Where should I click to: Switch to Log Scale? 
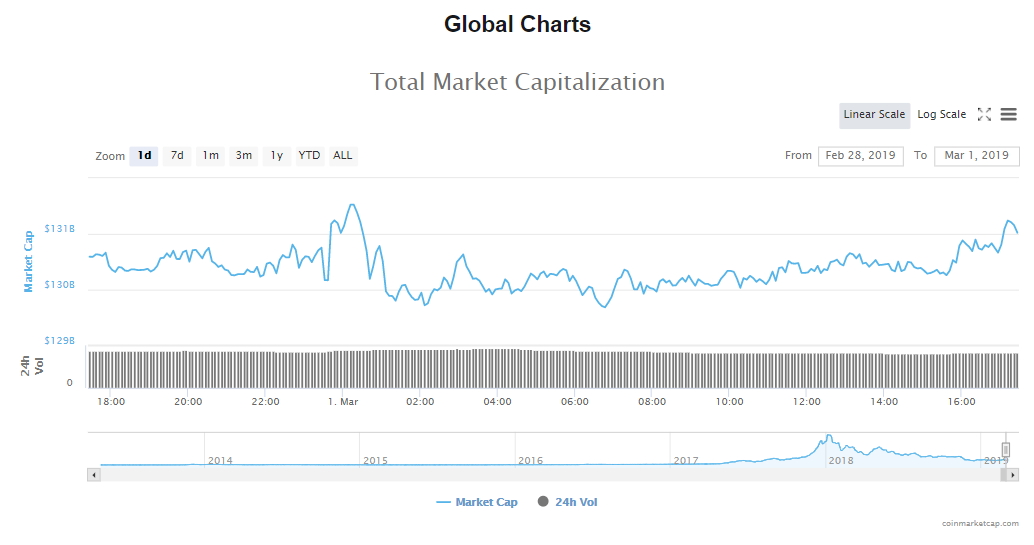tap(941, 115)
